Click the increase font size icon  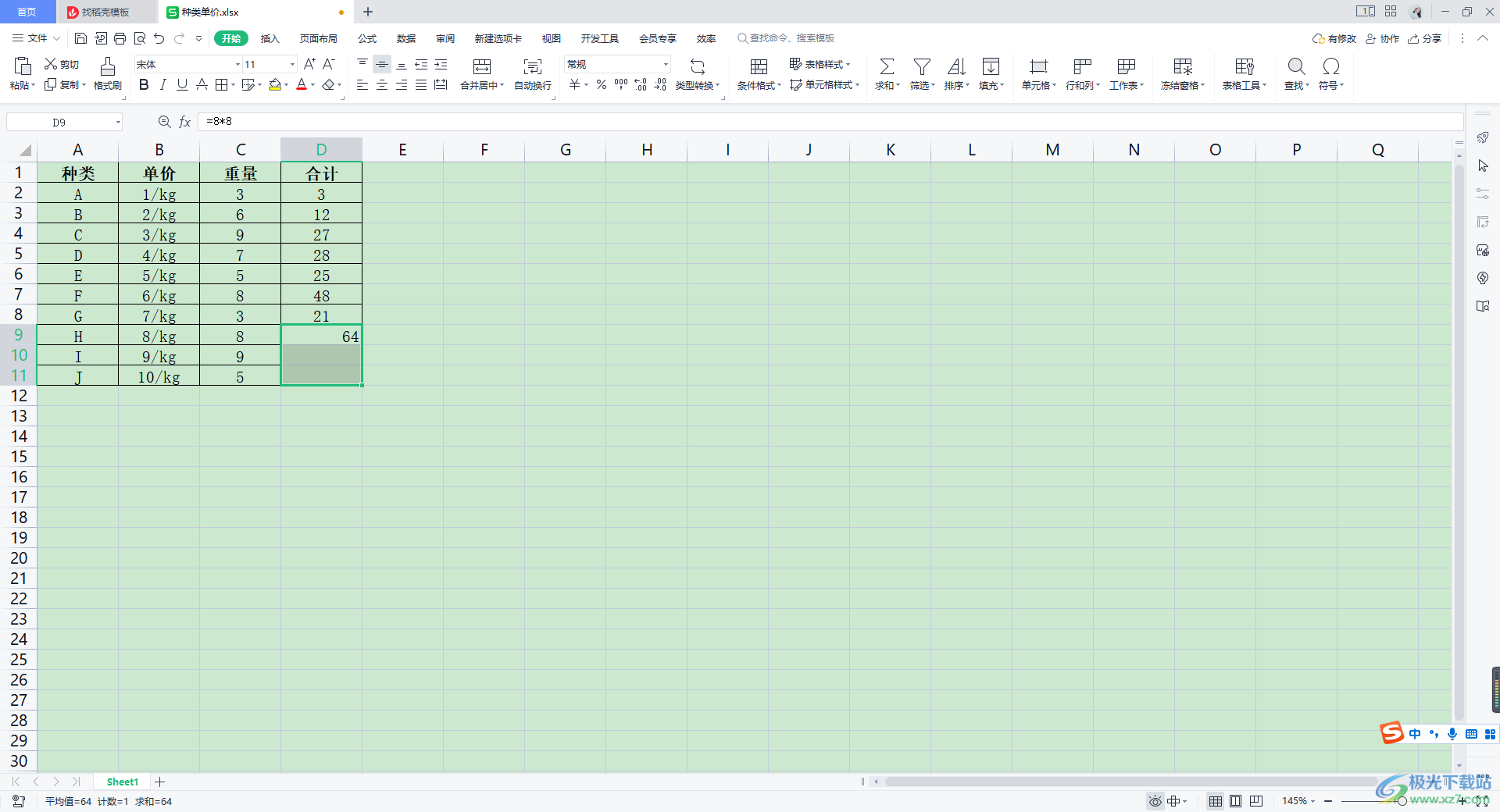point(309,64)
